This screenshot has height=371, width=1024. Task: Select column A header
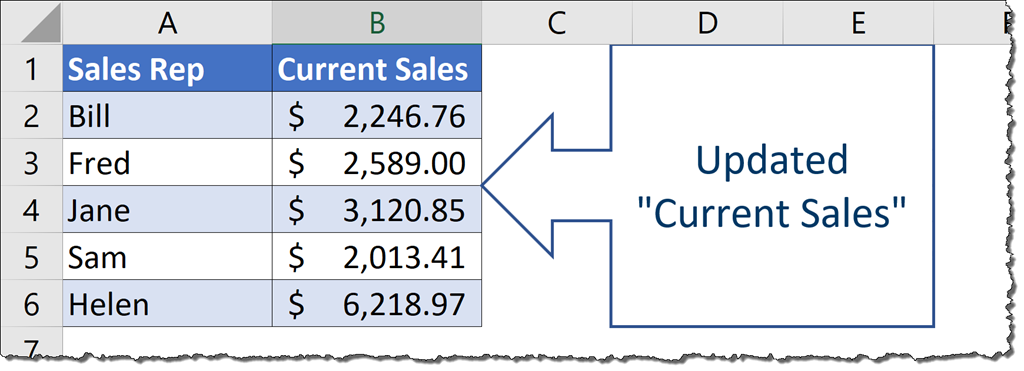[x=168, y=23]
